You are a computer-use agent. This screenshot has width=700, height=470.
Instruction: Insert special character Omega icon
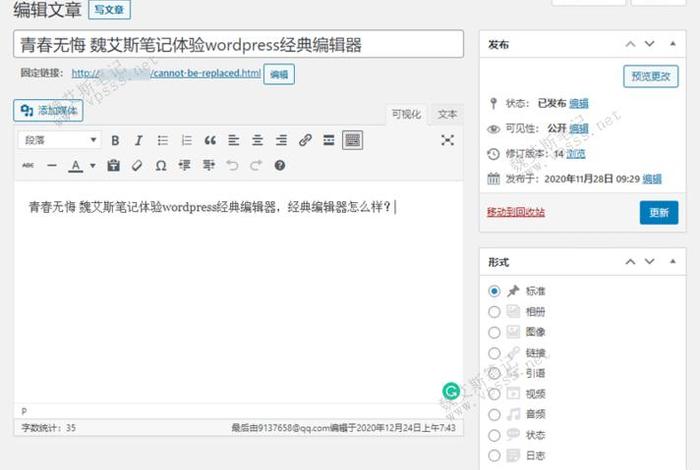(x=161, y=166)
